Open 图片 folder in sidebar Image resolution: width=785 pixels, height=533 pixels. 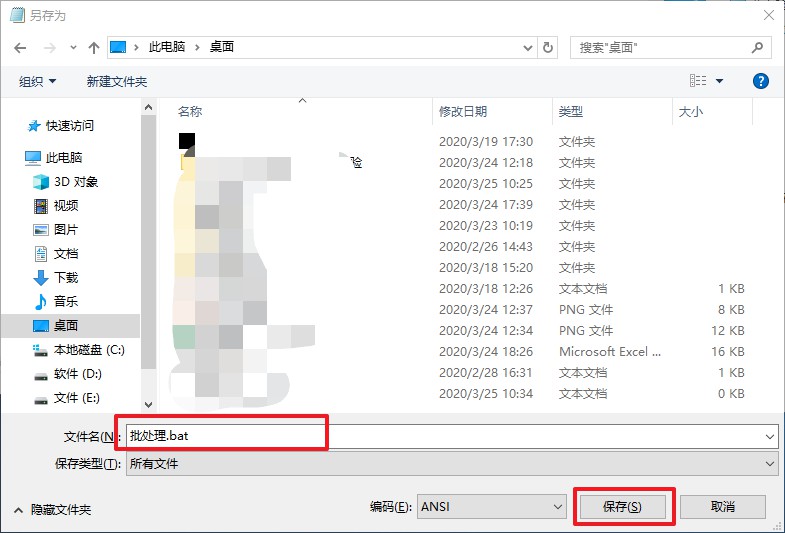click(x=56, y=230)
